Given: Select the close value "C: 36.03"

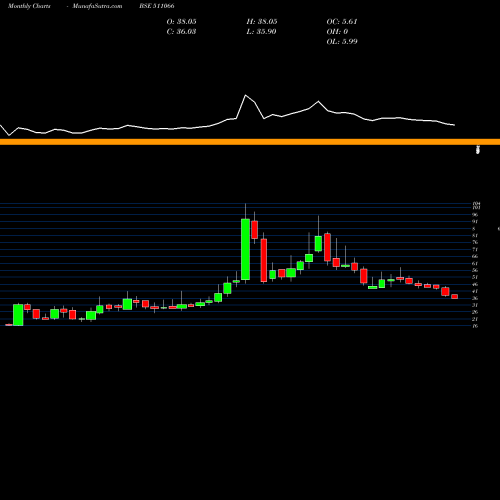Looking at the screenshot, I should tap(181, 32).
